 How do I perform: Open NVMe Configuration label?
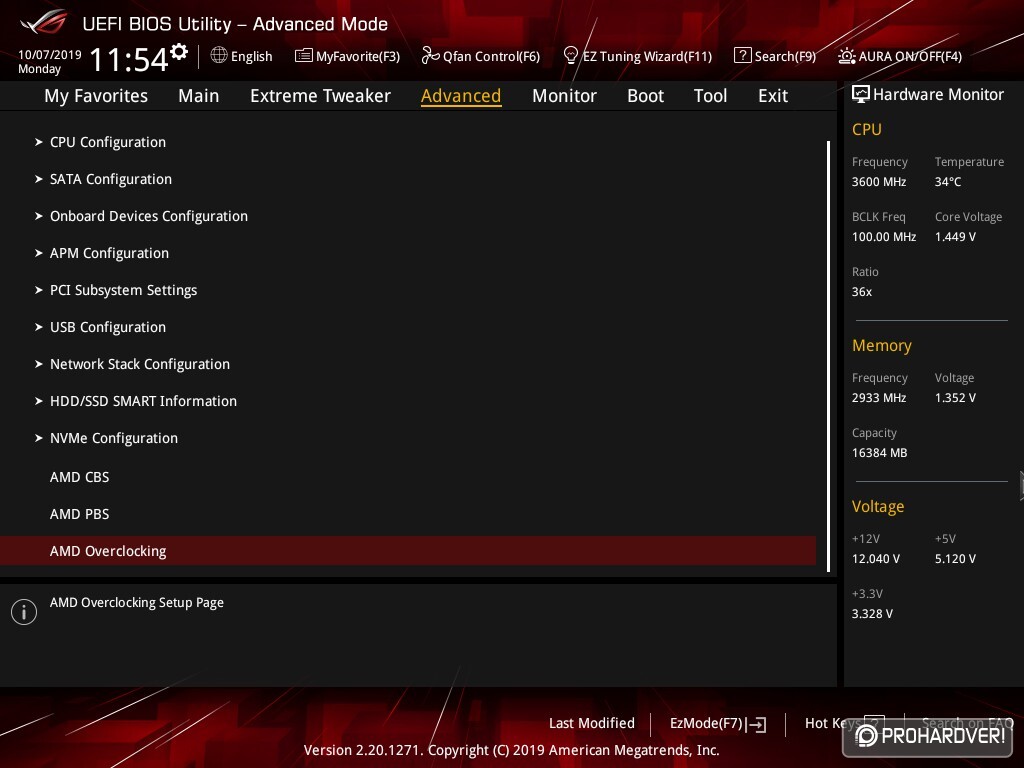(x=114, y=438)
